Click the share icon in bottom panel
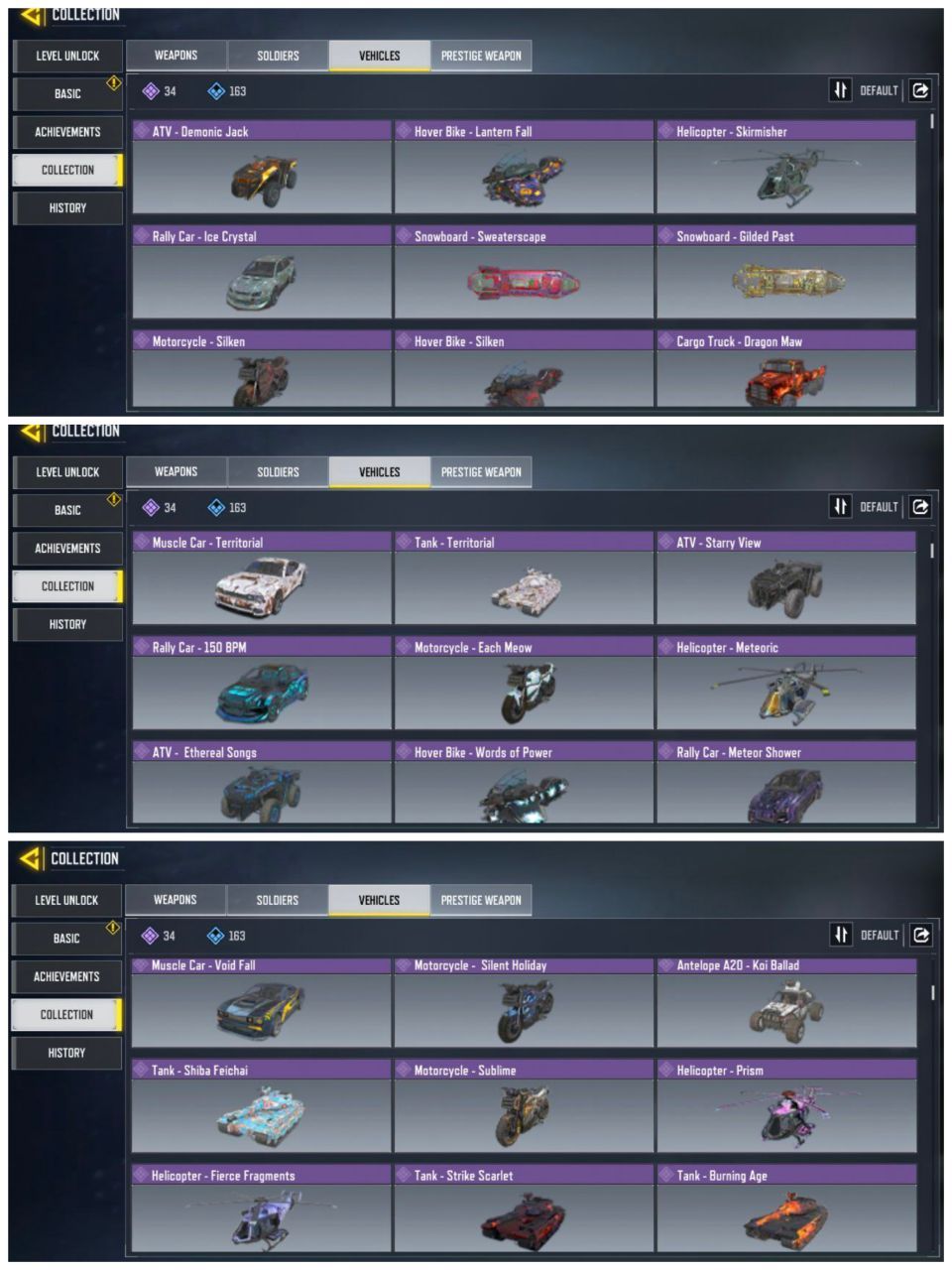The height and width of the screenshot is (1270, 952). point(920,935)
